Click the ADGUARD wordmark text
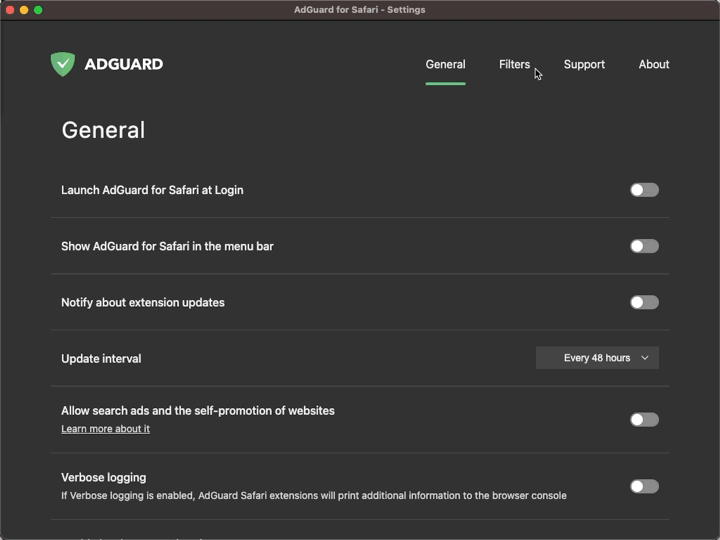The width and height of the screenshot is (720, 540). 124,64
